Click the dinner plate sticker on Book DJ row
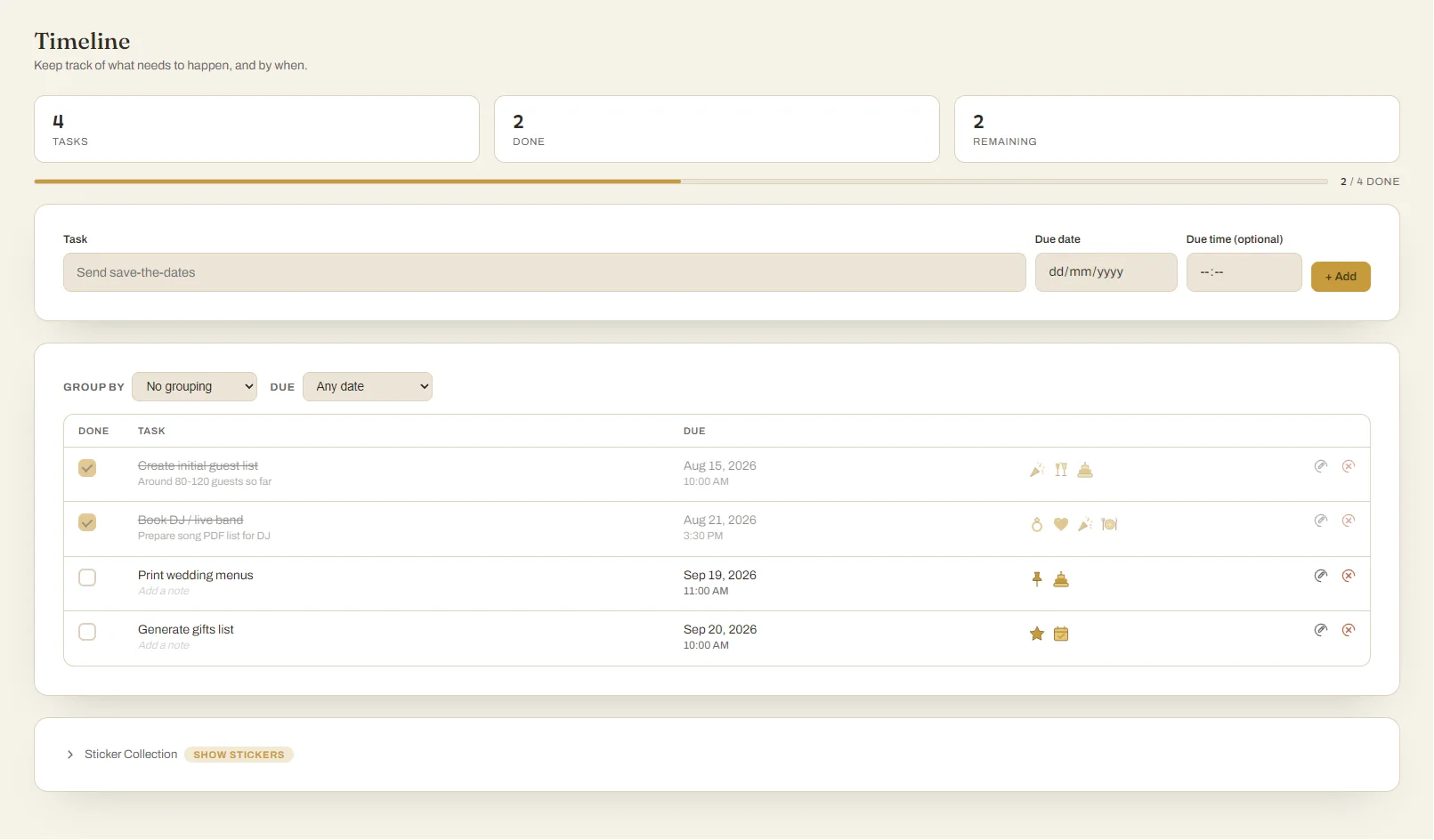 point(1109,524)
